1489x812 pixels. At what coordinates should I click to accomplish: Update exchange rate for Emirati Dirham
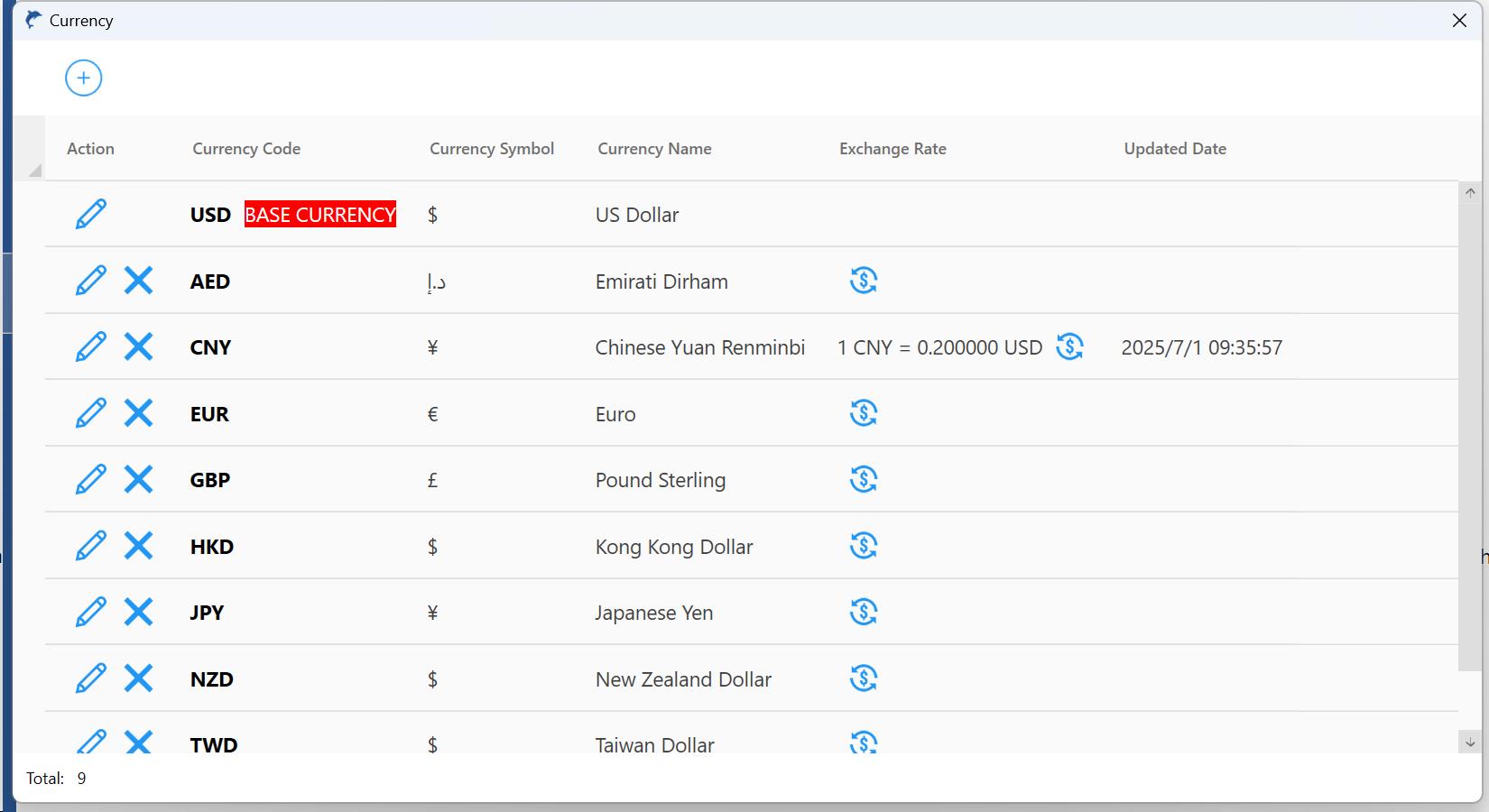tap(863, 281)
